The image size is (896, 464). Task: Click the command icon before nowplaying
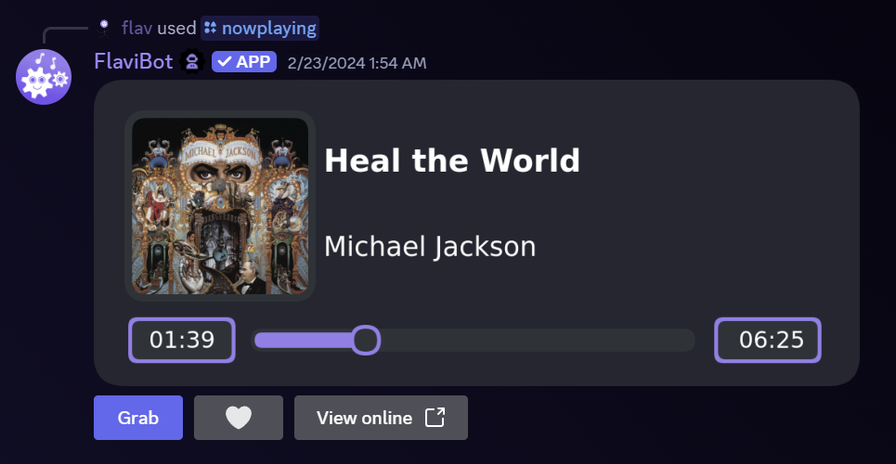[211, 27]
